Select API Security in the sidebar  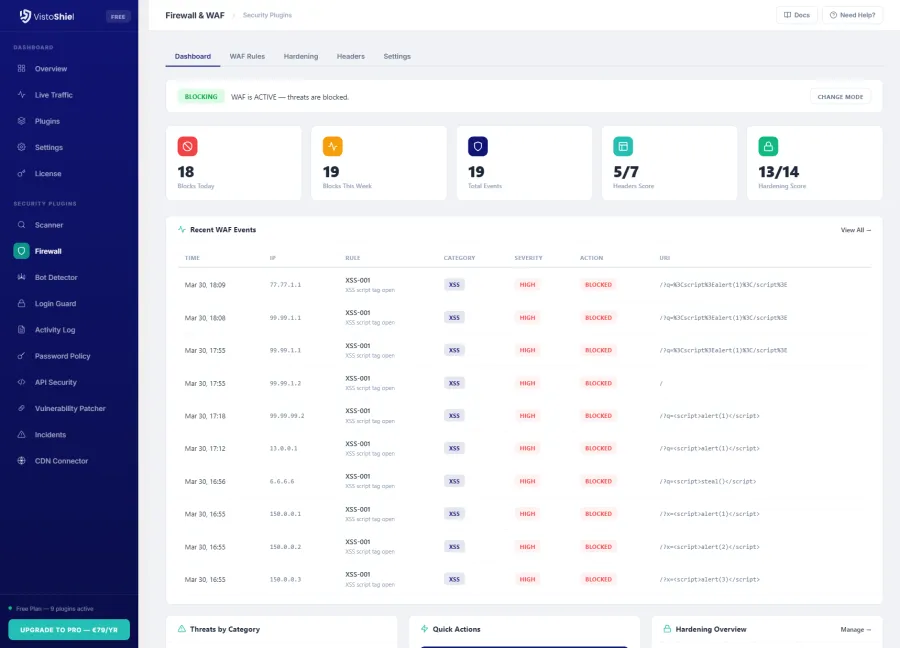(x=54, y=382)
